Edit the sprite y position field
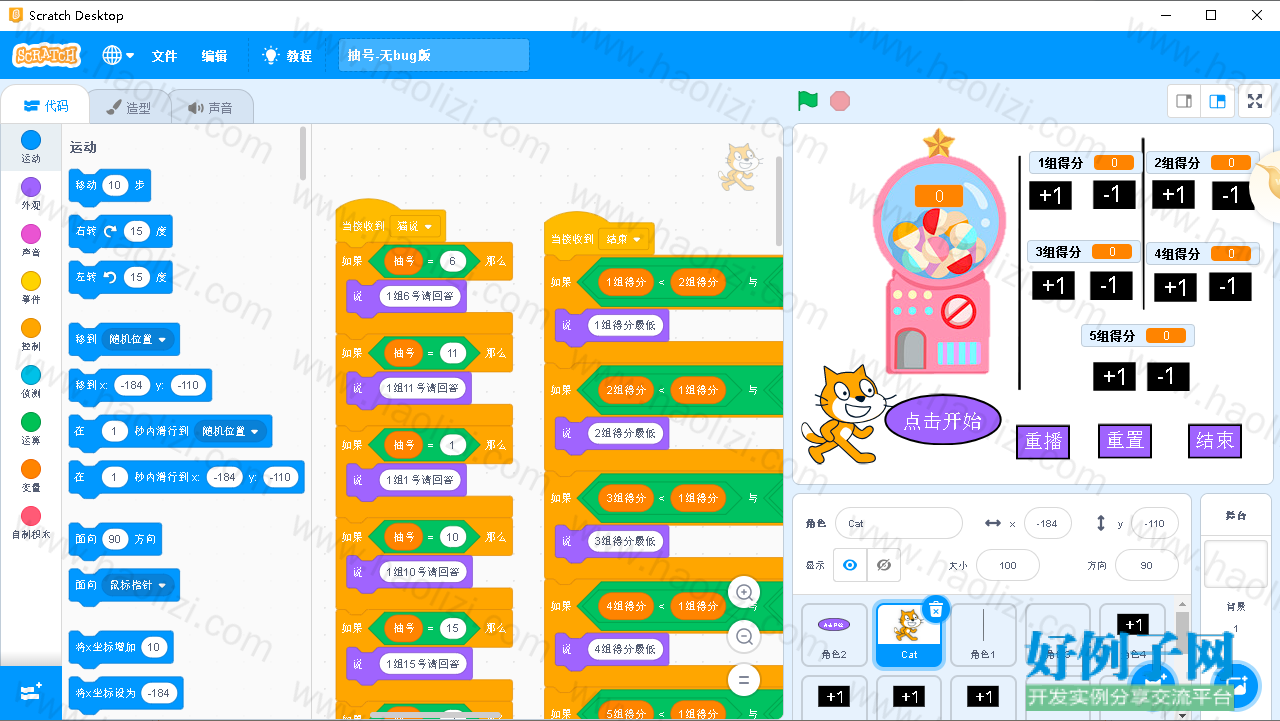This screenshot has height=721, width=1280. click(1154, 523)
